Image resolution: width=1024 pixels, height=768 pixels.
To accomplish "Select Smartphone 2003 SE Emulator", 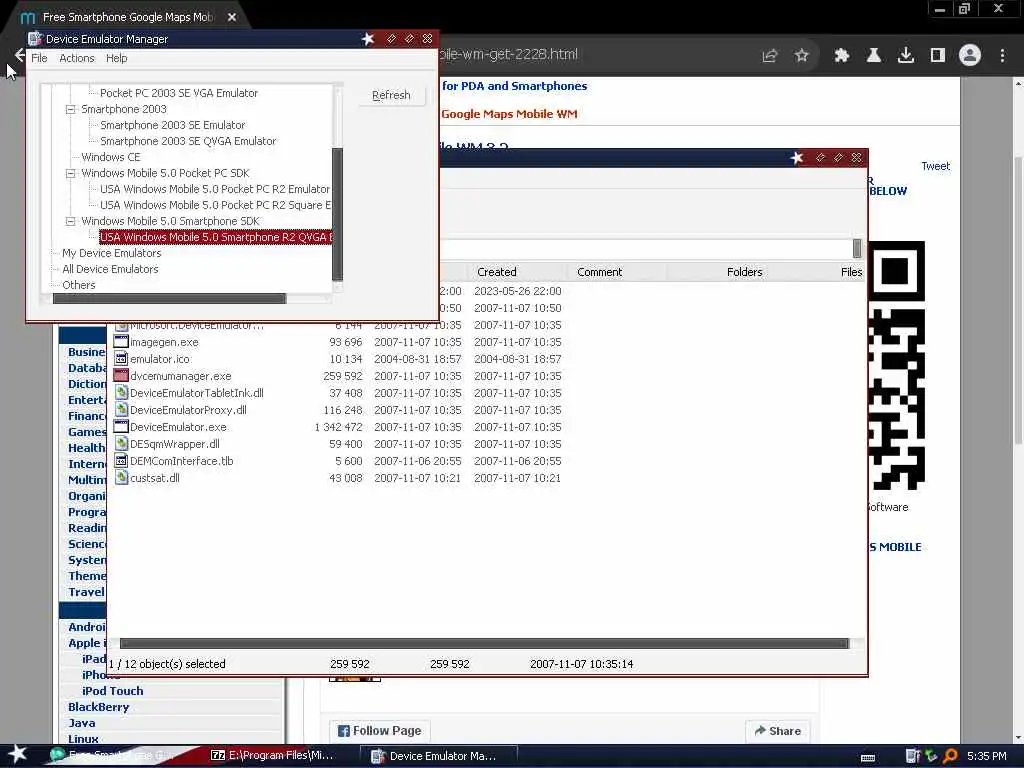I will tap(172, 125).
